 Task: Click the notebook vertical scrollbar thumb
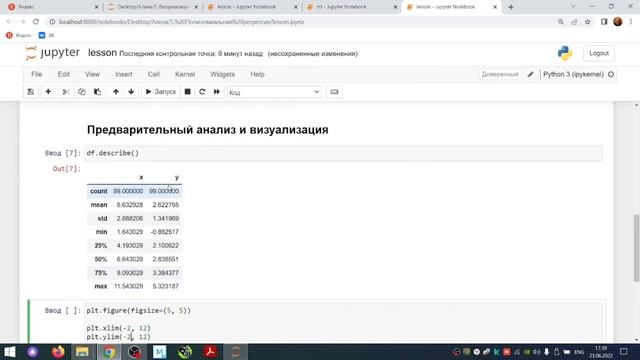(636, 248)
